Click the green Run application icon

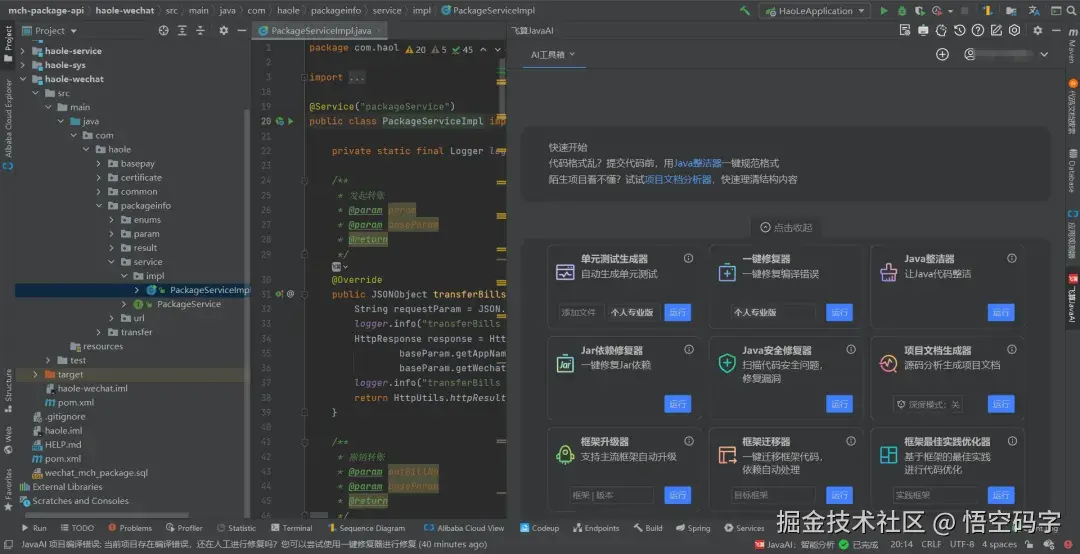pos(883,11)
